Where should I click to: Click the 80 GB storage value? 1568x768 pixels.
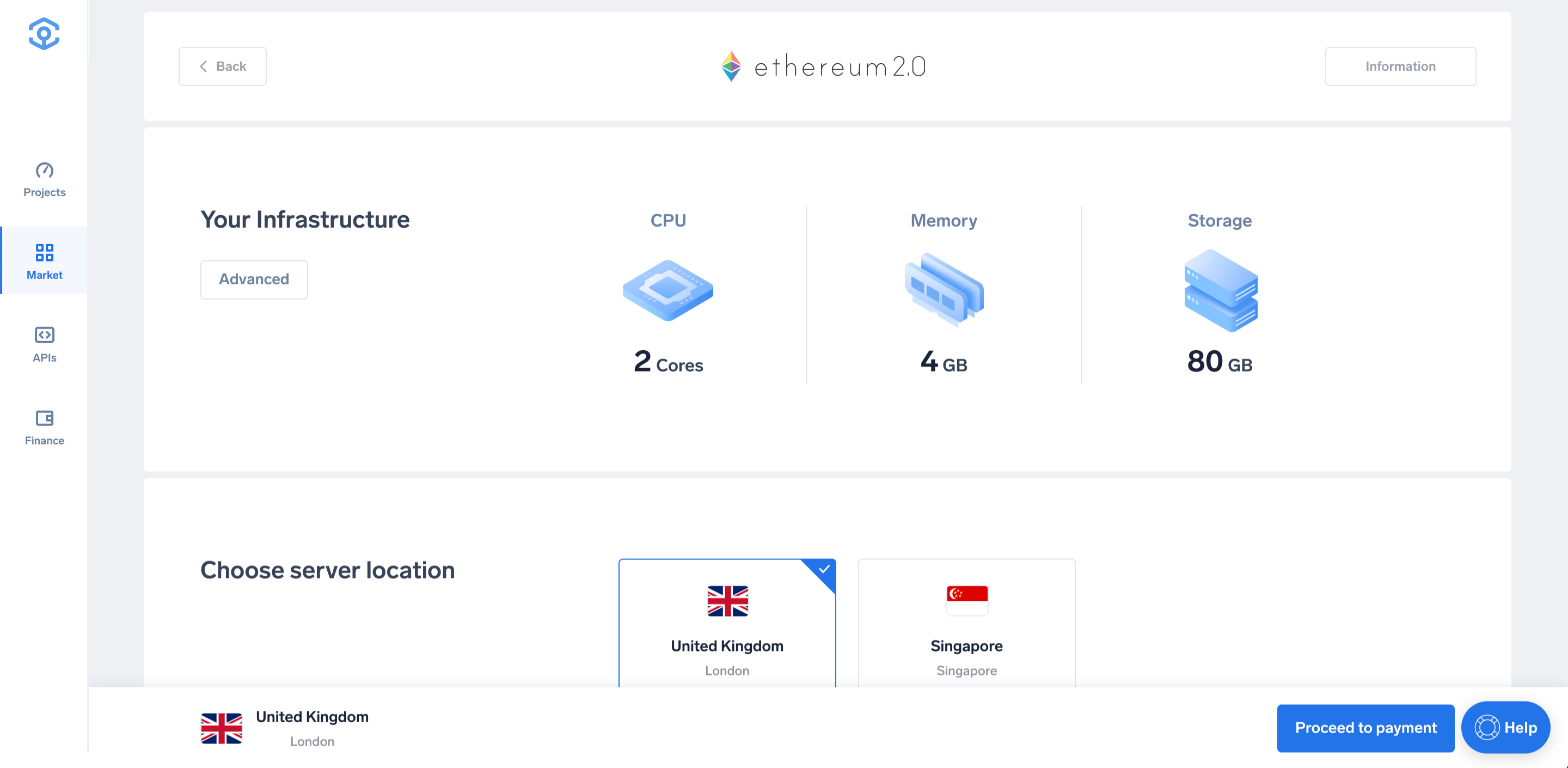coord(1219,362)
